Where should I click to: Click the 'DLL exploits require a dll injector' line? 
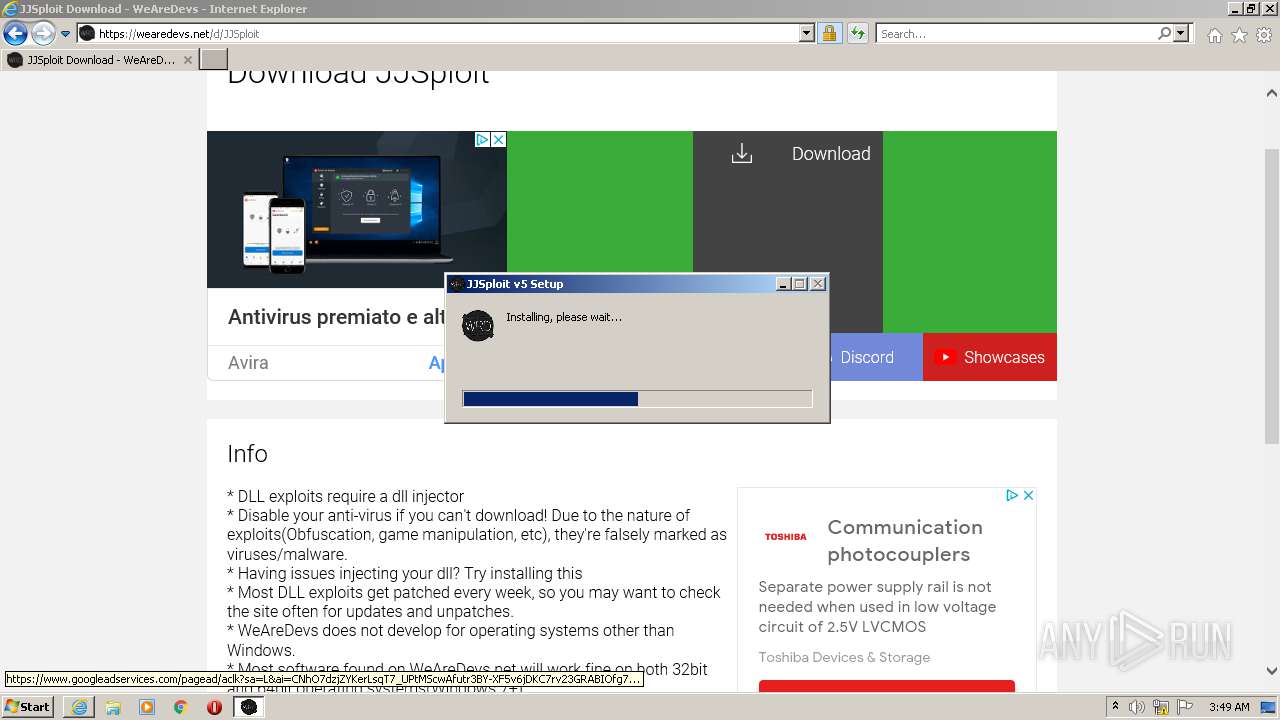click(x=346, y=496)
